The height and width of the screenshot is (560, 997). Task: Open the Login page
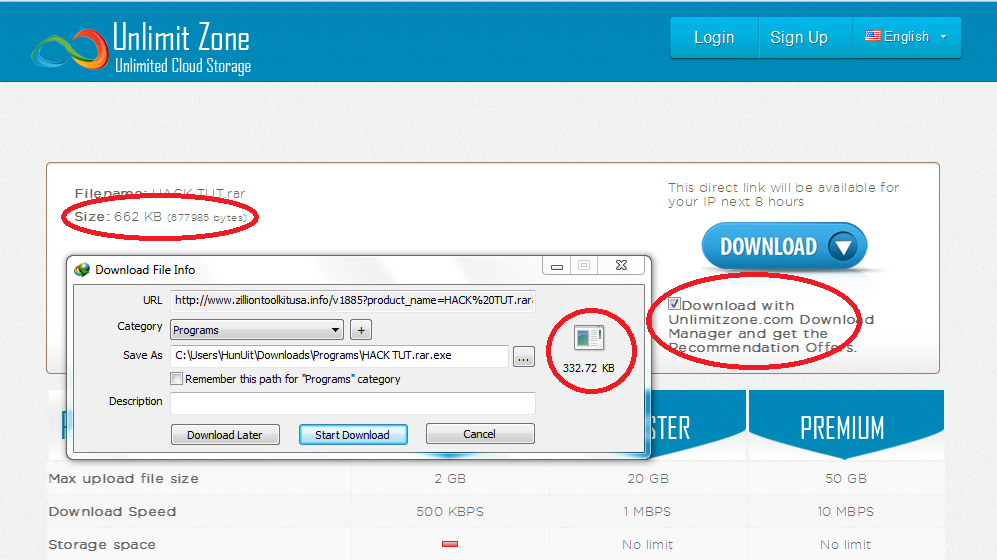714,38
